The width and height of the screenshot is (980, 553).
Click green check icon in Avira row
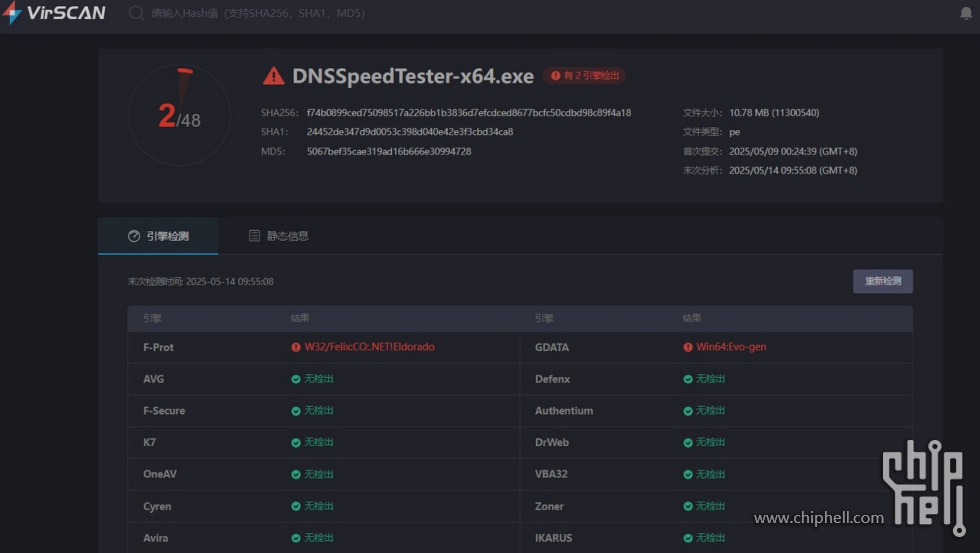pos(296,538)
